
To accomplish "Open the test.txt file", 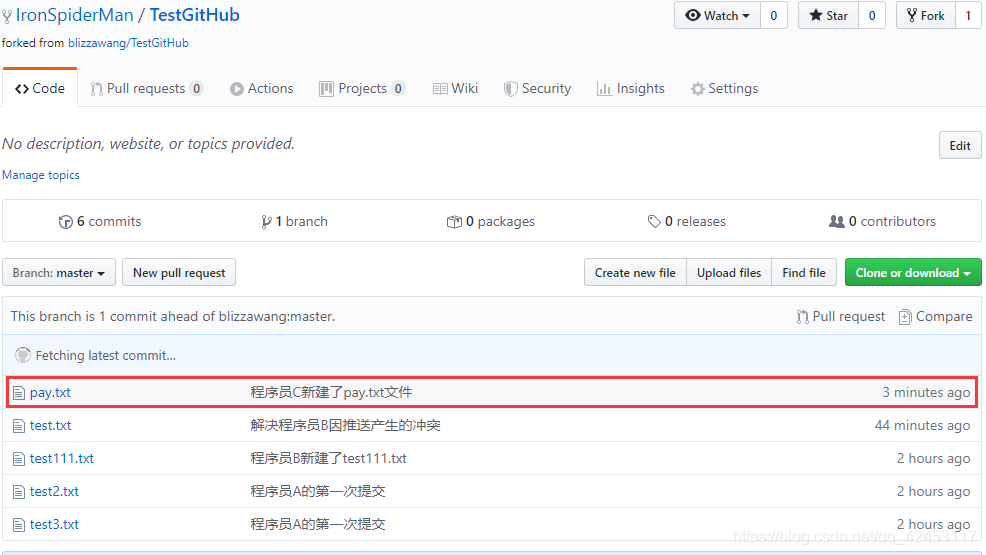I will tap(50, 426).
